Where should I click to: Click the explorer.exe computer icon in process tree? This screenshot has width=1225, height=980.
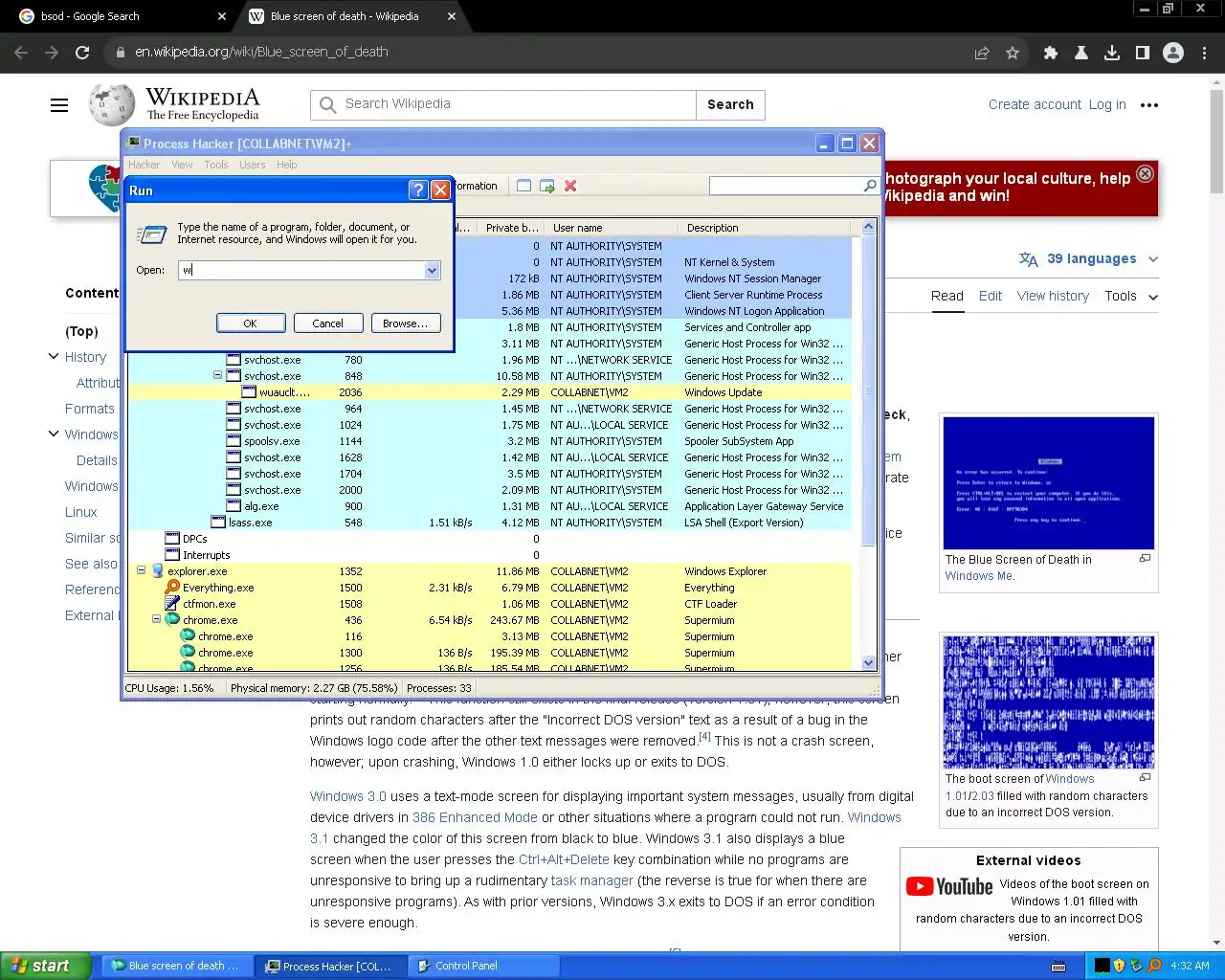click(158, 571)
